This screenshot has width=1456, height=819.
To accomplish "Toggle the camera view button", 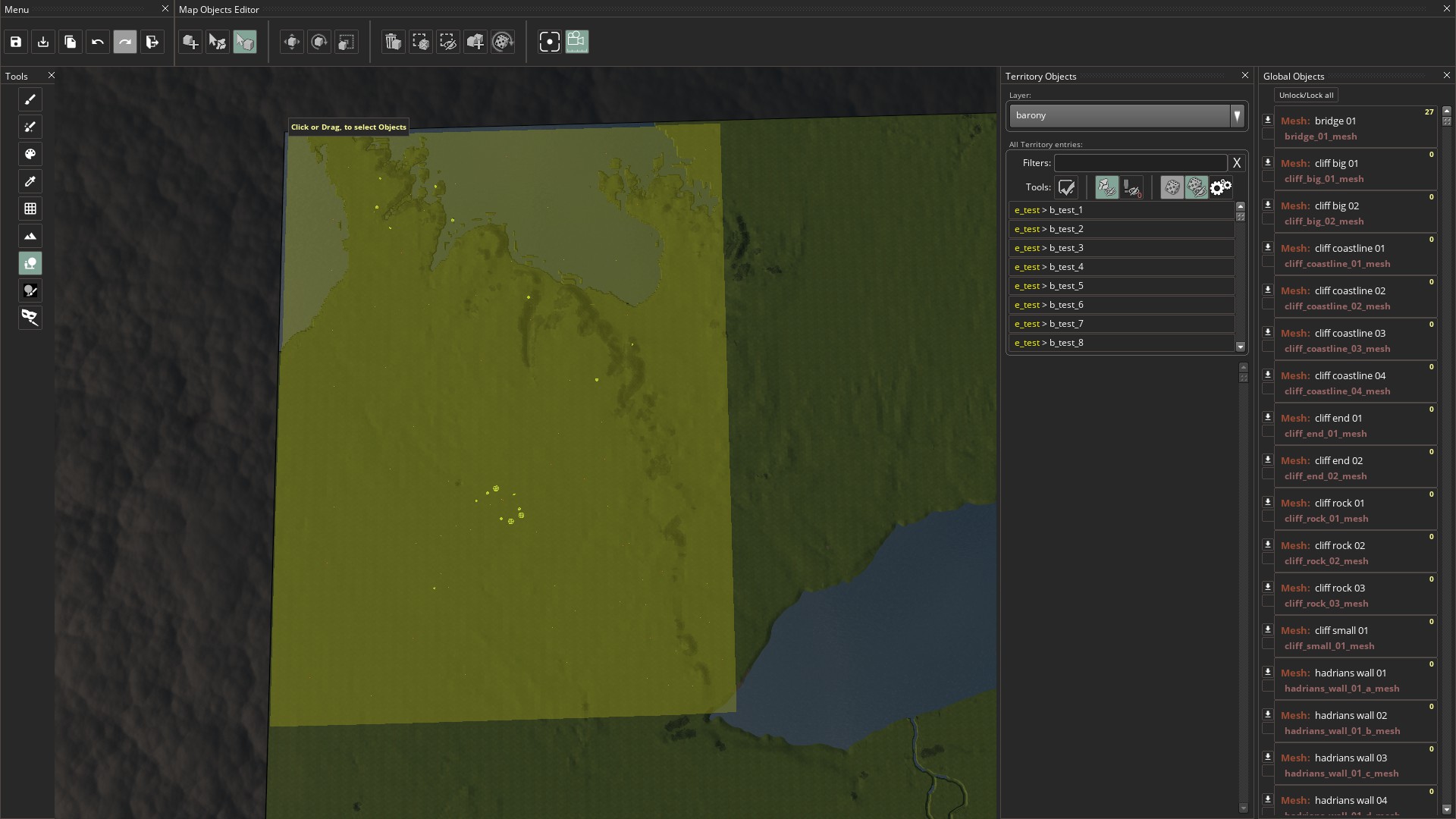I will [x=577, y=42].
